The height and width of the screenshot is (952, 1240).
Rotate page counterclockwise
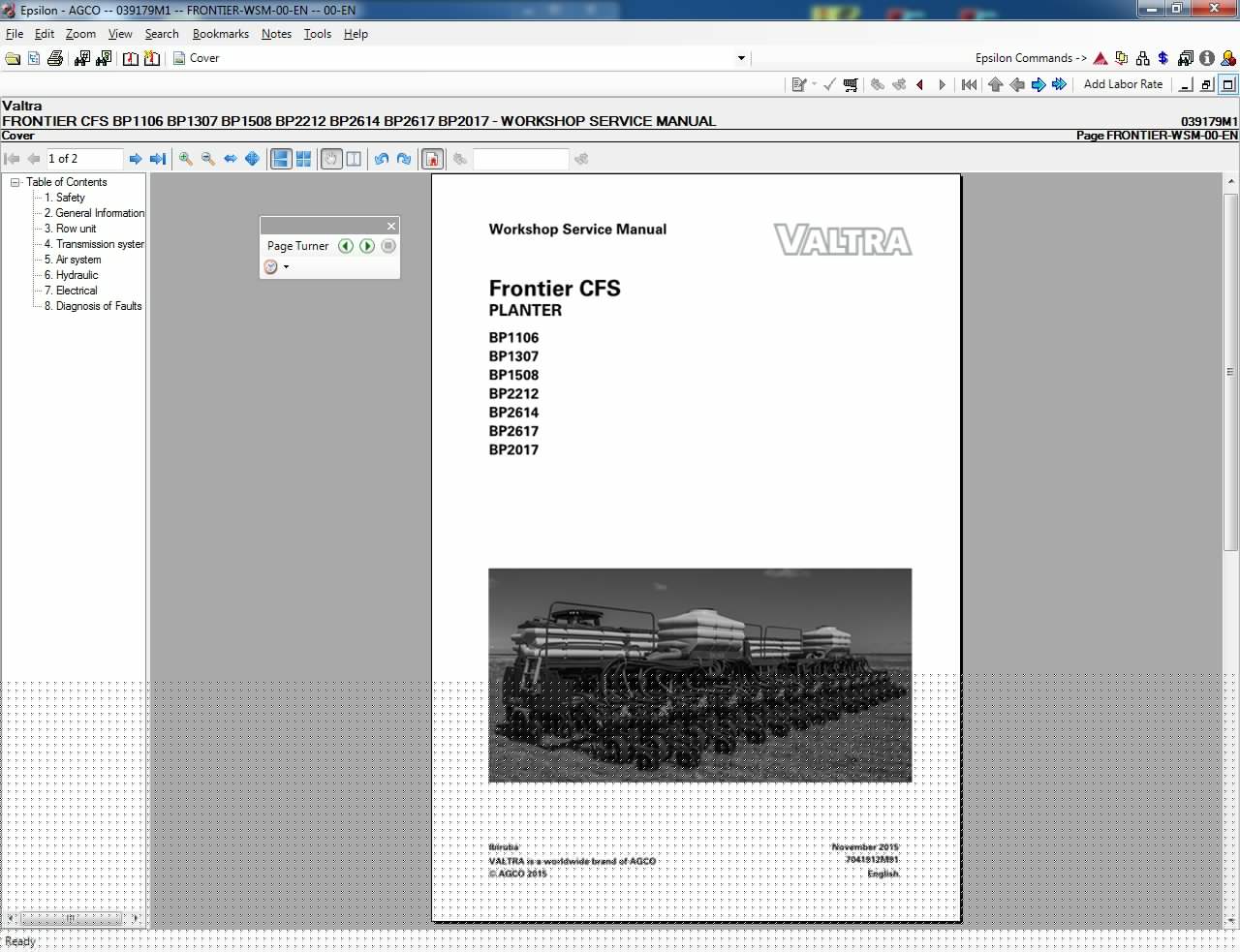[382, 159]
